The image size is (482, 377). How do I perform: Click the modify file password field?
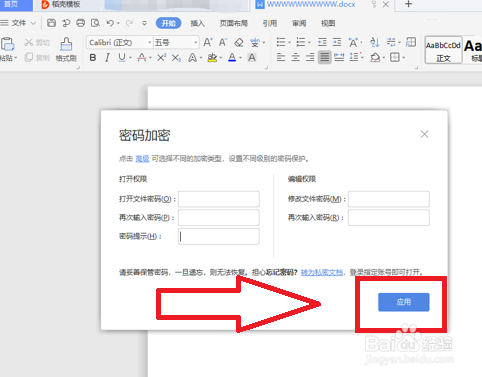point(389,199)
